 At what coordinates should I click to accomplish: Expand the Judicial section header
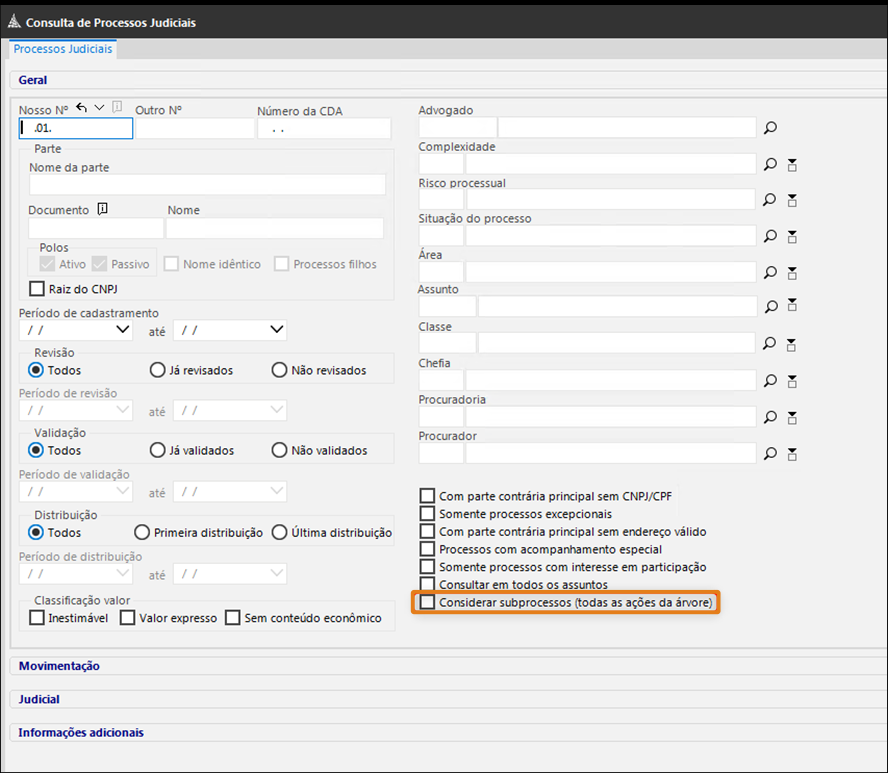[x=39, y=699]
